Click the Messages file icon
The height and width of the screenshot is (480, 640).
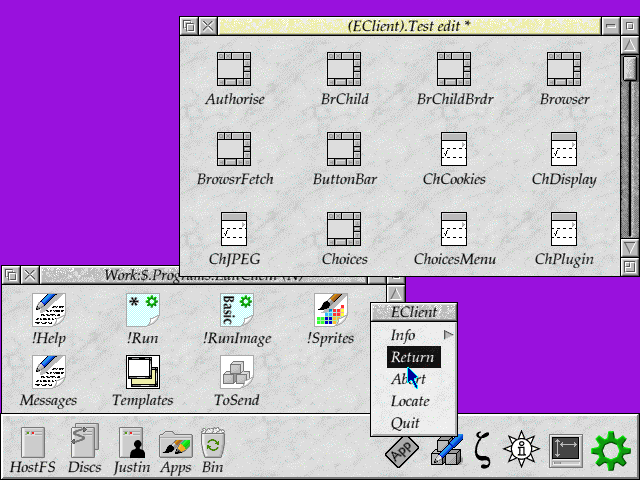(48, 373)
